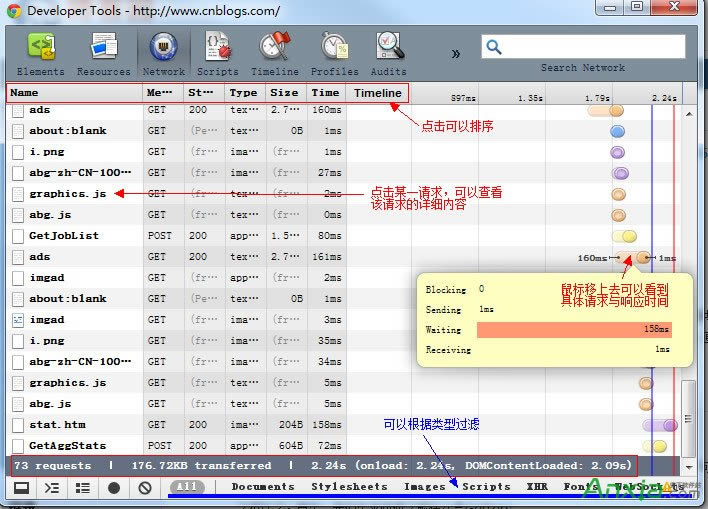Sort by Method column header

[x=163, y=93]
